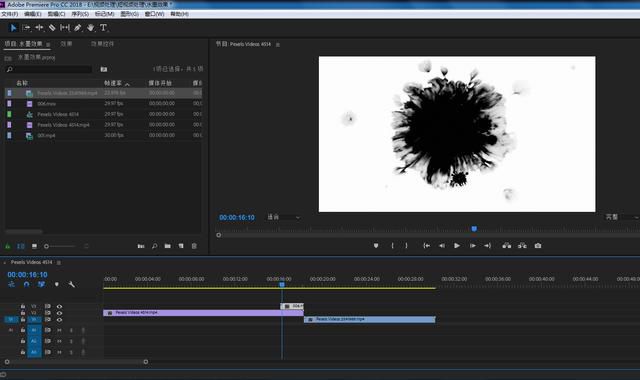This screenshot has height=380, width=640.
Task: Open the 剪辑(C) menu
Action: coord(56,14)
